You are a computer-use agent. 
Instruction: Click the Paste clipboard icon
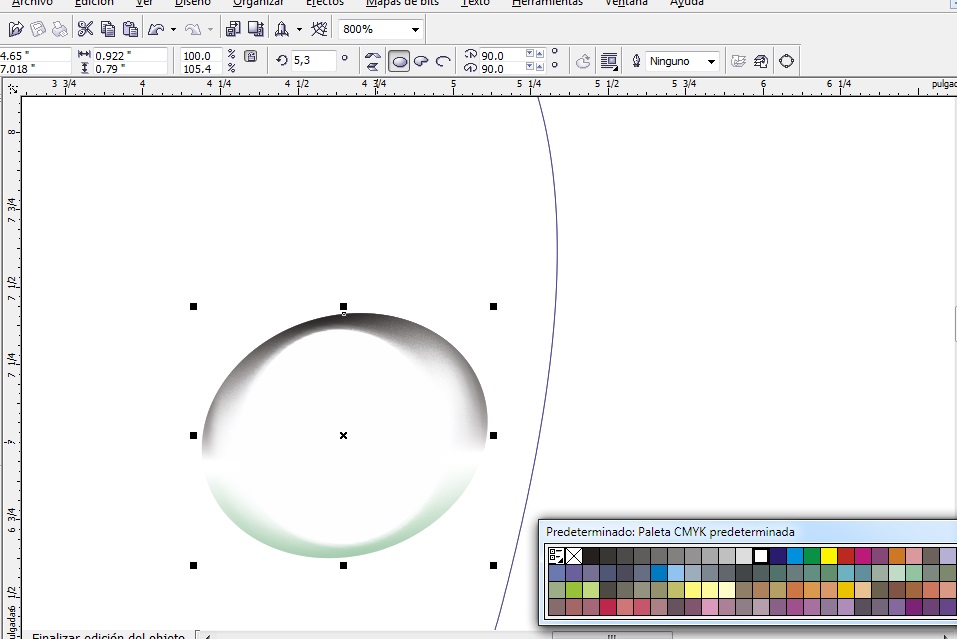pos(129,29)
